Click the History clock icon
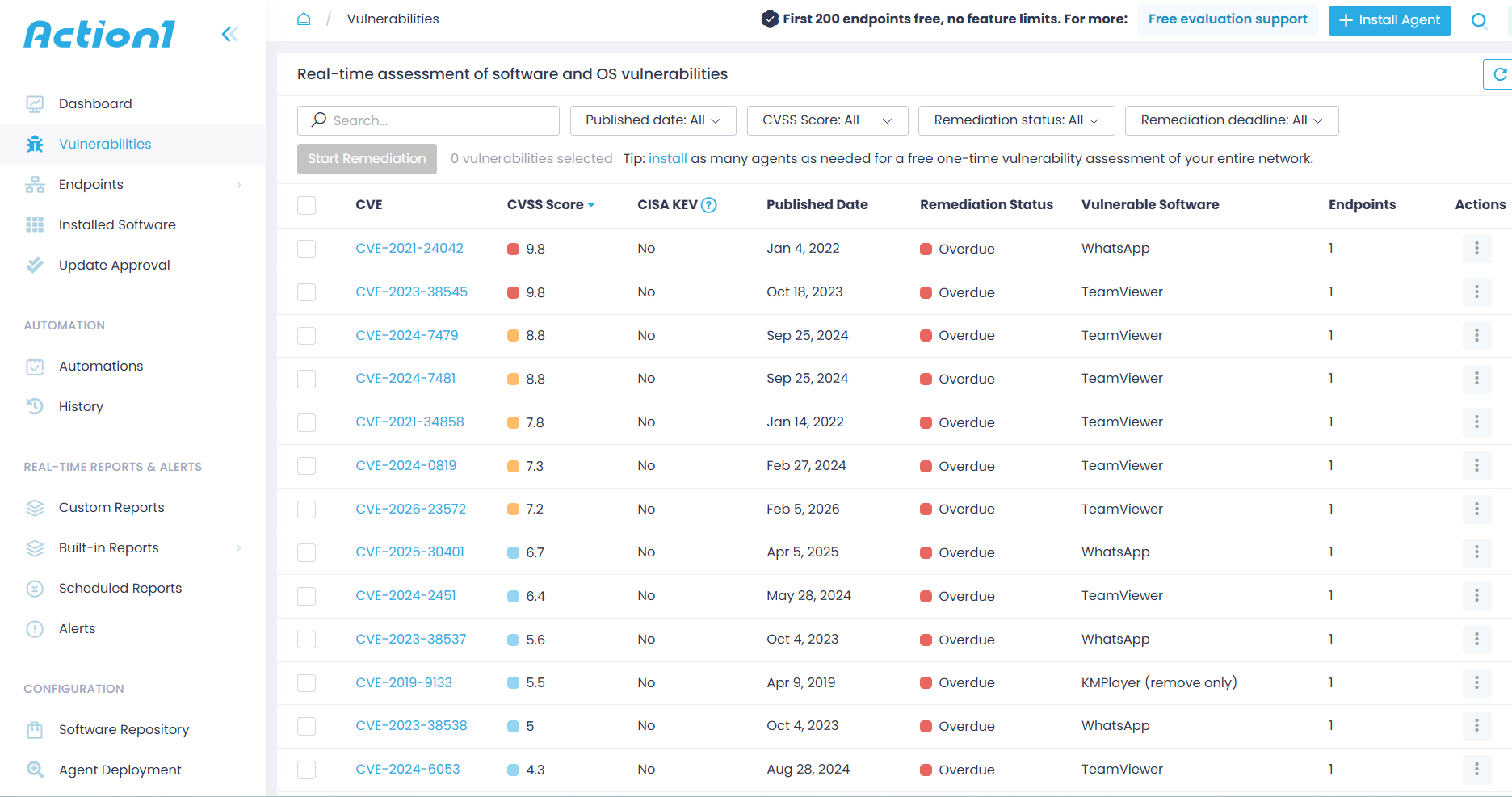The width and height of the screenshot is (1512, 797). (x=35, y=406)
